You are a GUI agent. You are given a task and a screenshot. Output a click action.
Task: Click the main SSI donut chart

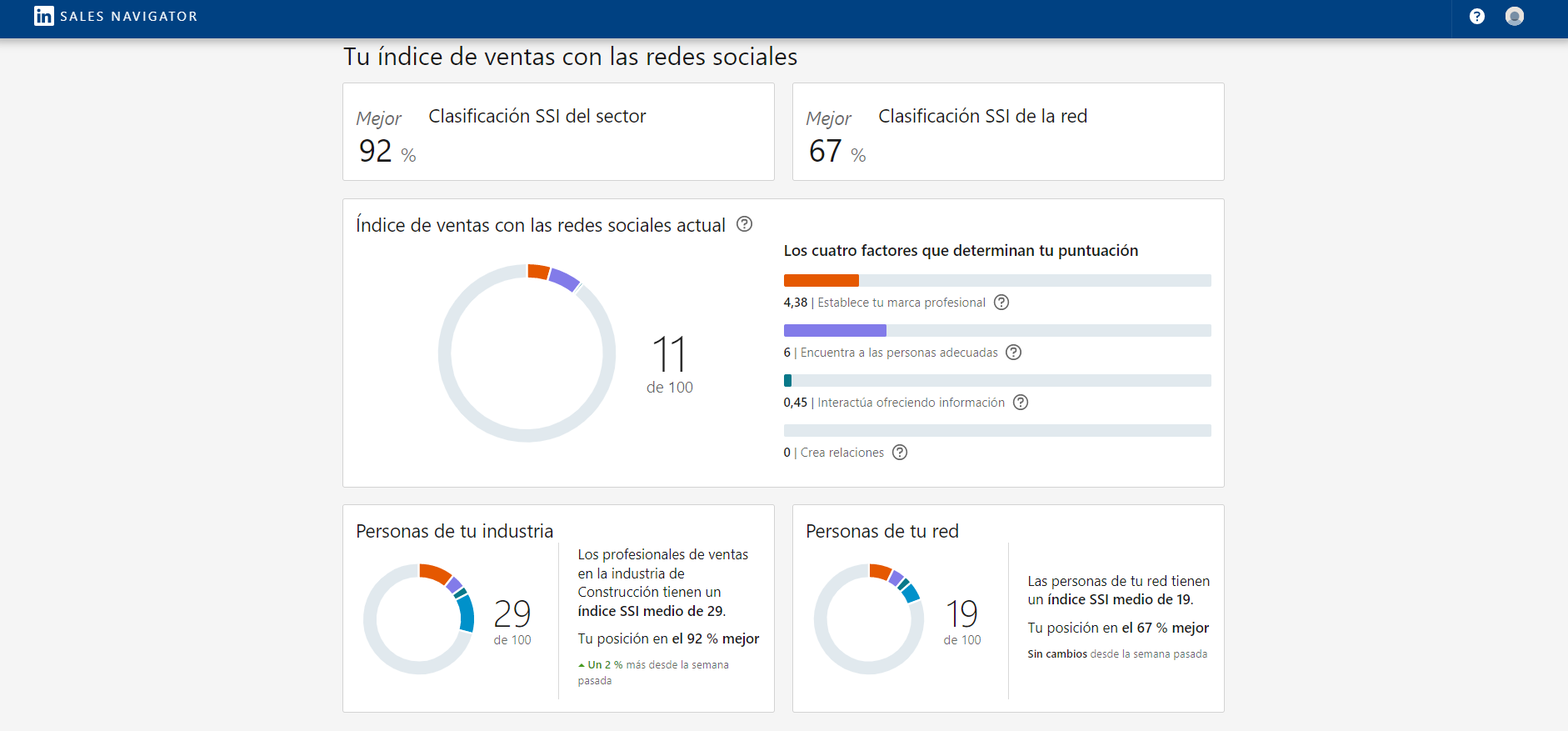527,353
